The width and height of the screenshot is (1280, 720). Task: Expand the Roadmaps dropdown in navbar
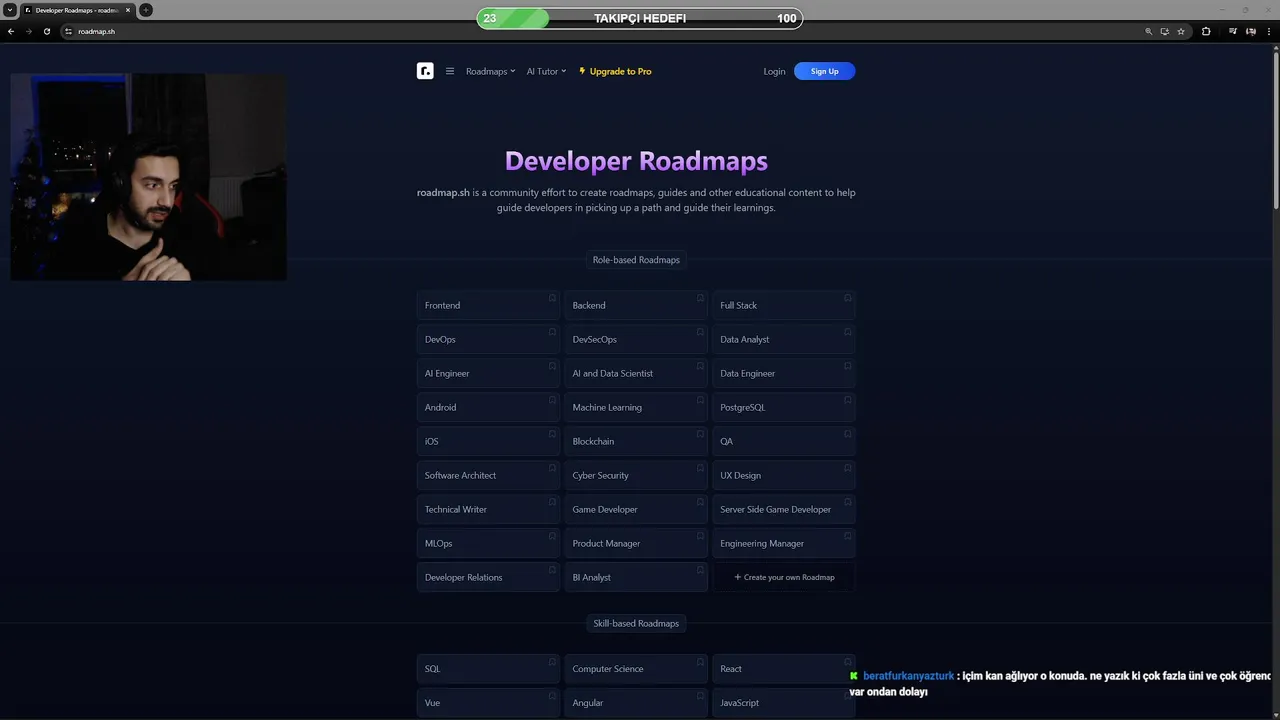point(490,71)
